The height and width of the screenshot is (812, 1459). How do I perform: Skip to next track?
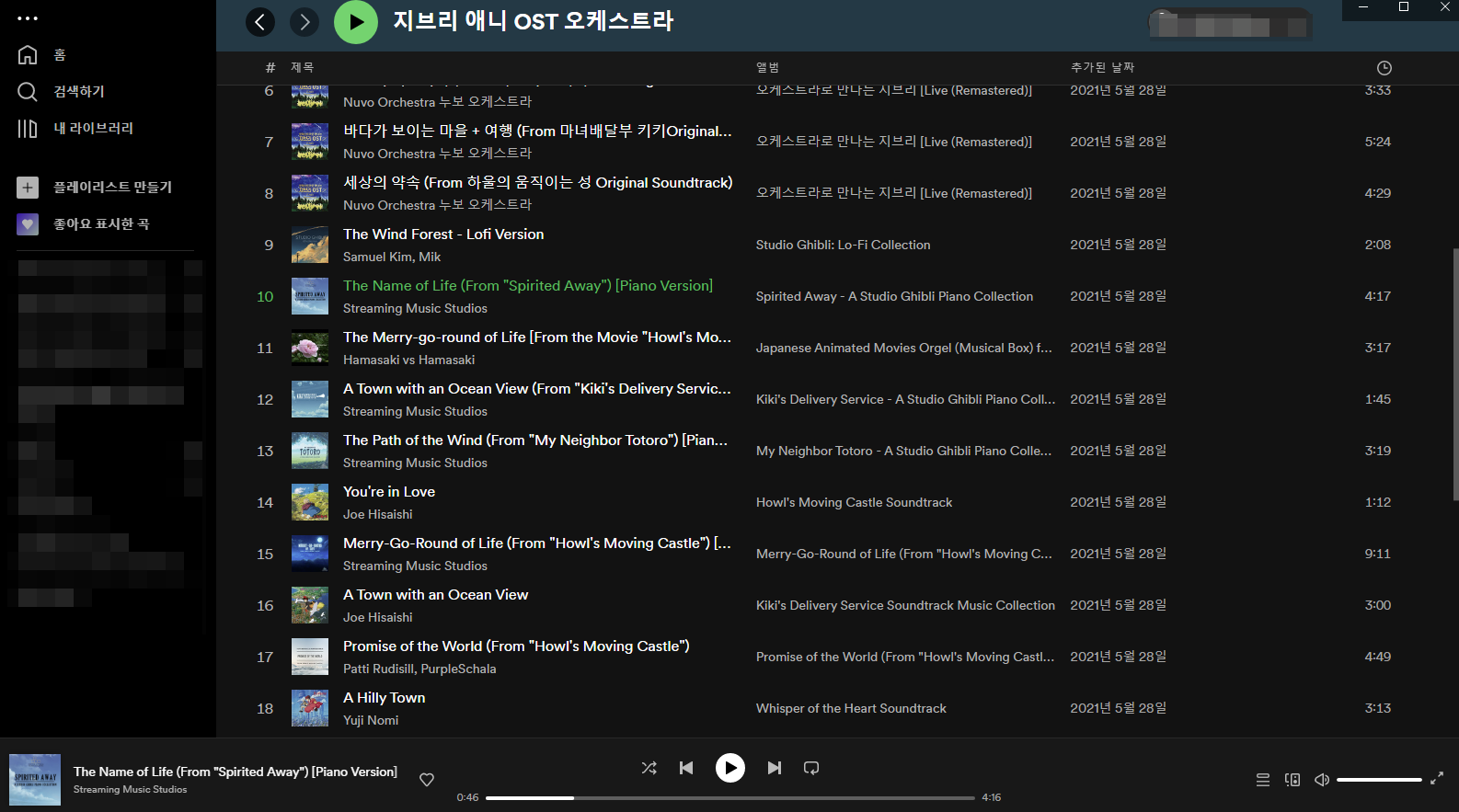point(775,768)
